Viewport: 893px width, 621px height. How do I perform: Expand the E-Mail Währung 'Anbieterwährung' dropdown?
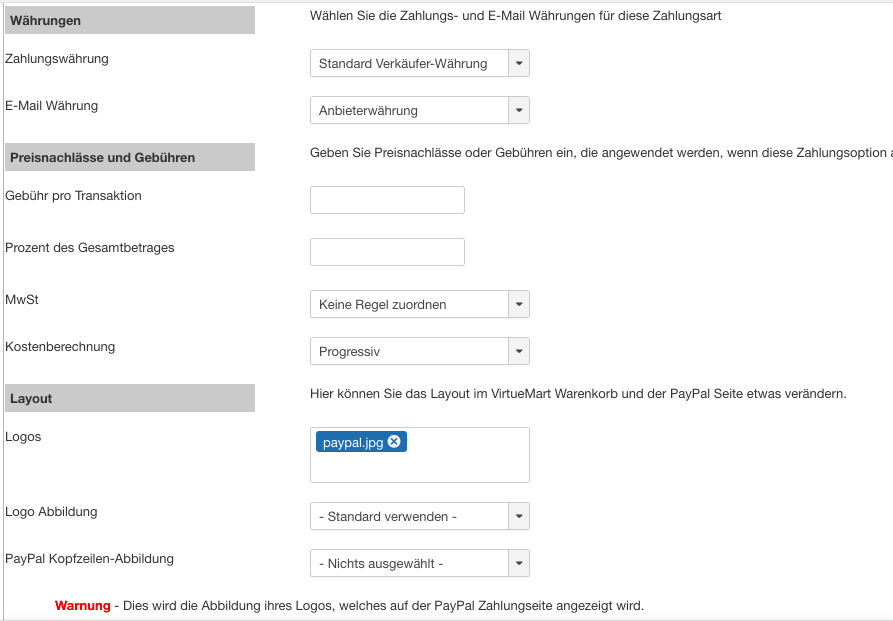click(419, 110)
